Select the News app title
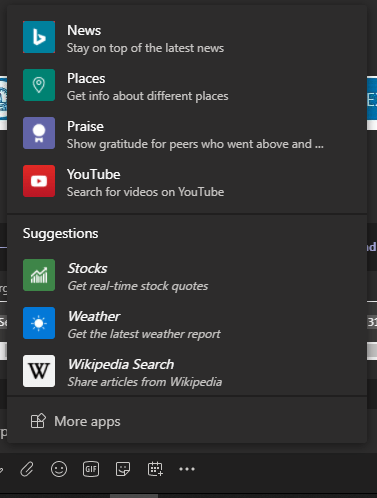The height and width of the screenshot is (498, 377). (84, 30)
